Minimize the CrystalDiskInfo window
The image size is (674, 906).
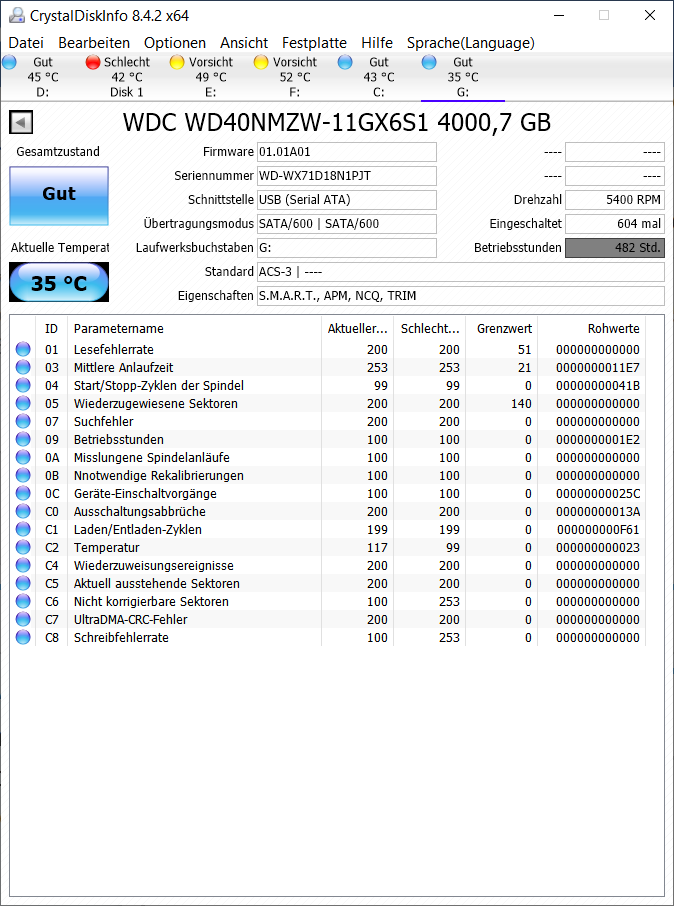(558, 15)
